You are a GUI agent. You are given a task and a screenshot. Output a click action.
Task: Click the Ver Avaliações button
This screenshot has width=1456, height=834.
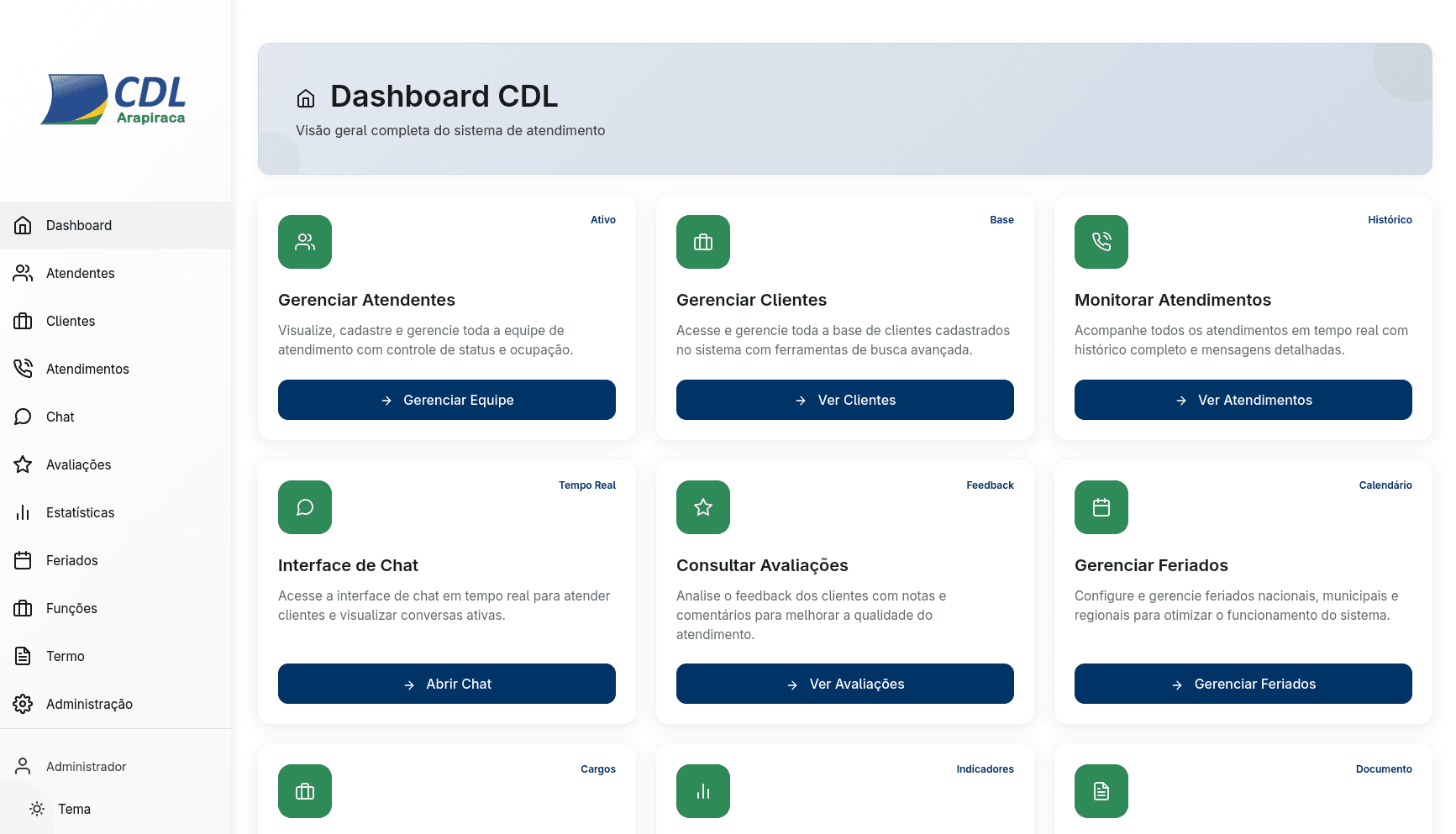tap(844, 684)
